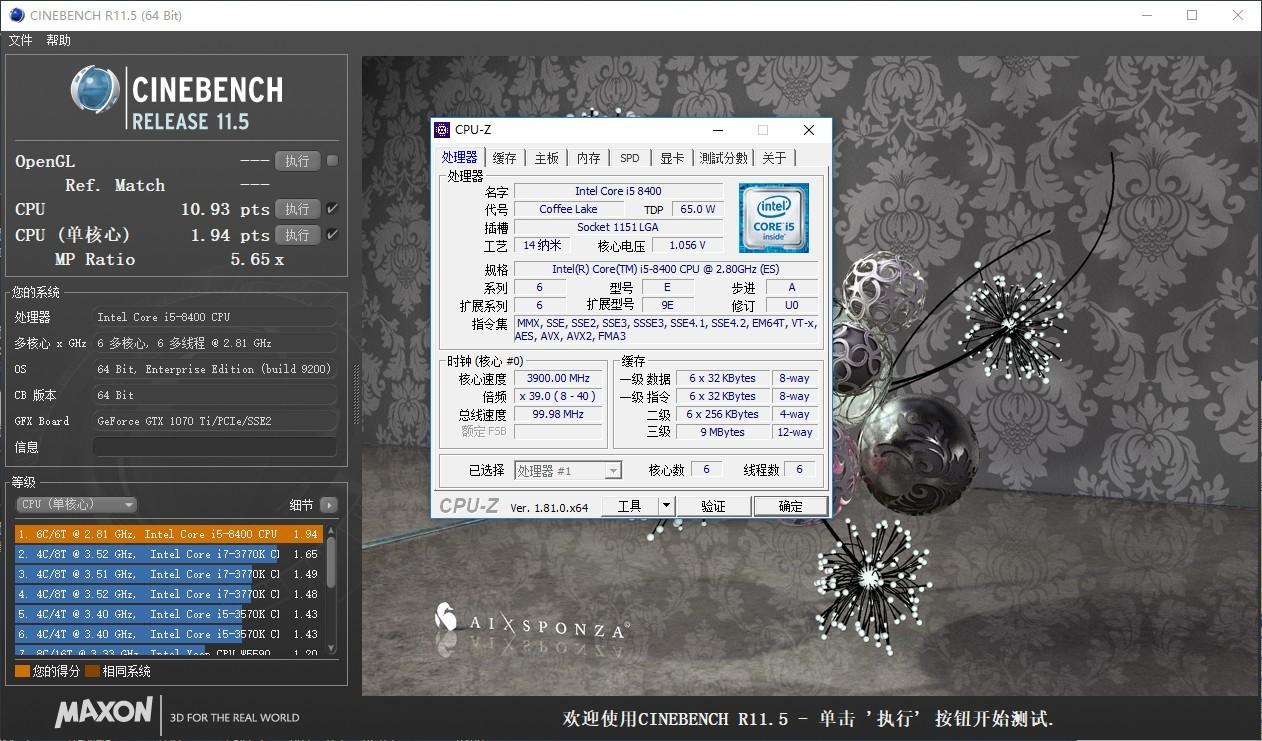The width and height of the screenshot is (1262, 741).
Task: Click the orange 您的得分 legend swatch
Action: click(22, 672)
